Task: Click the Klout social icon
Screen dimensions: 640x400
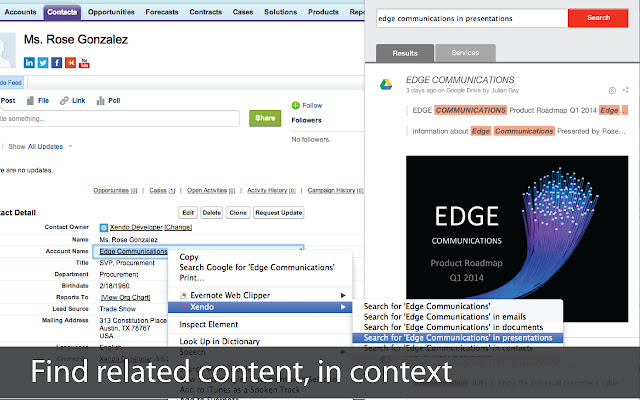Action: (x=69, y=62)
